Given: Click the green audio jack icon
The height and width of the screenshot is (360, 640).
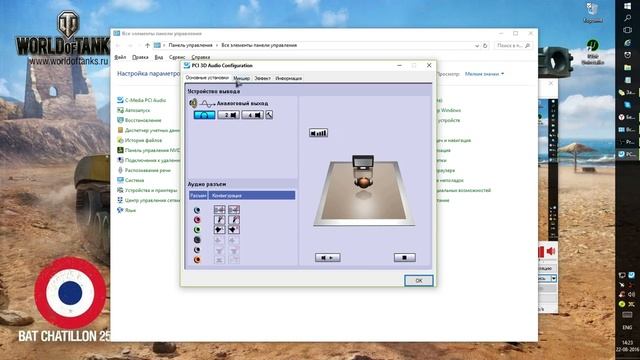Looking at the screenshot, I should click(197, 230).
